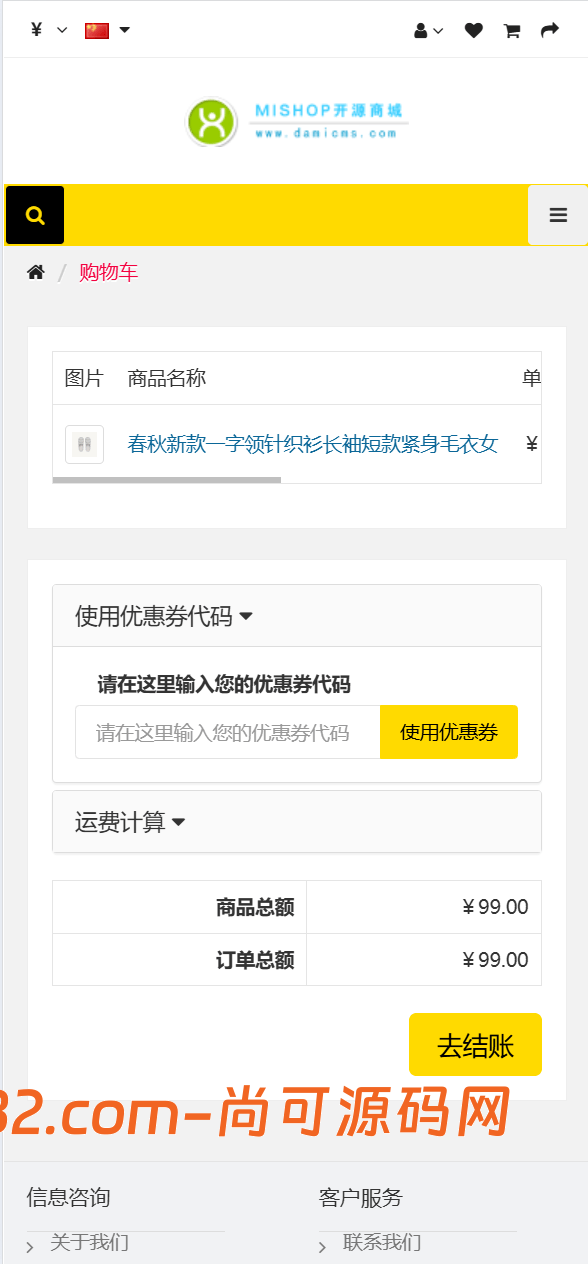Click the 使用优惠券 apply coupon button
This screenshot has height=1264, width=588.
(x=448, y=732)
